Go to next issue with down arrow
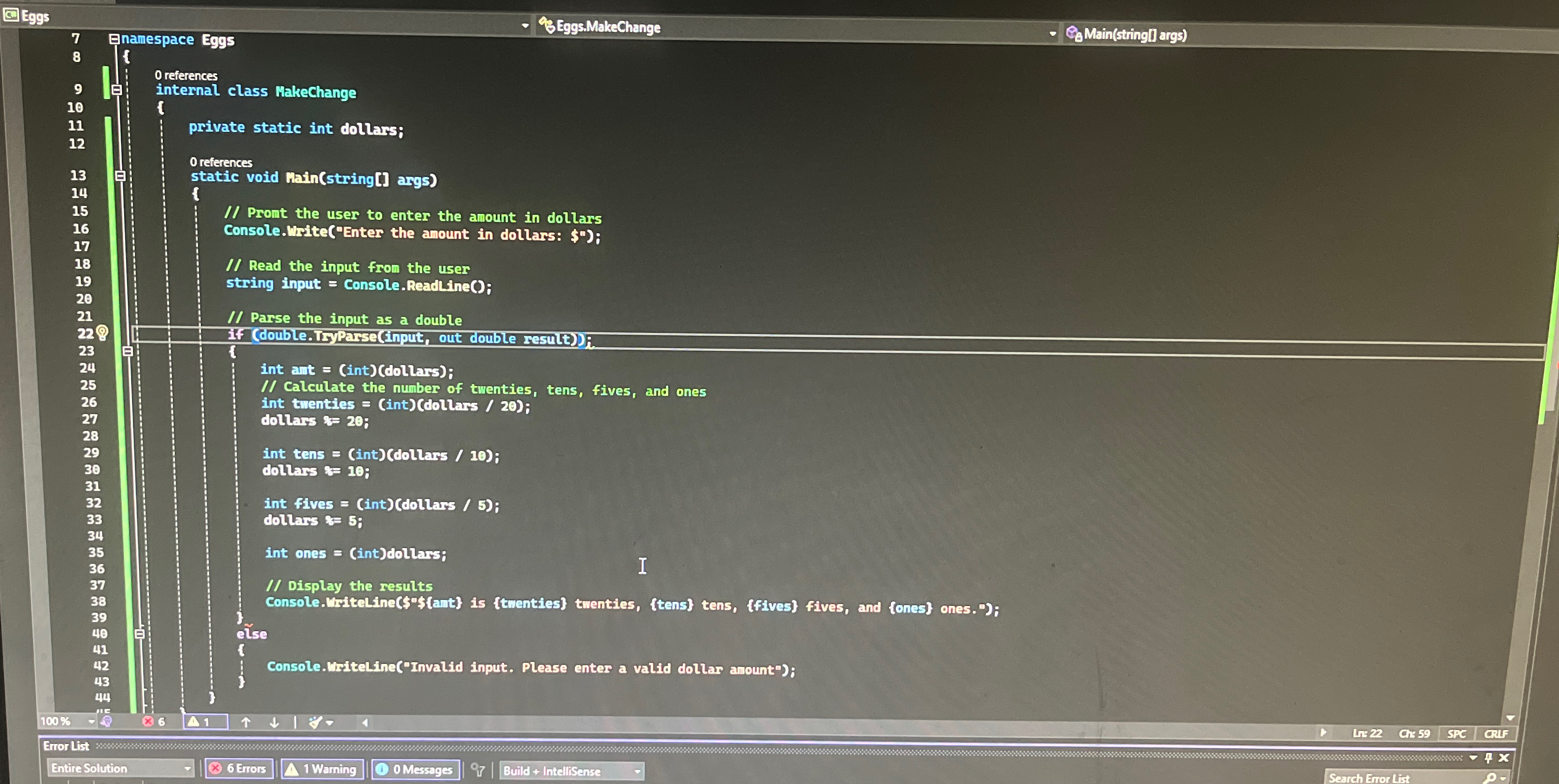 (274, 722)
